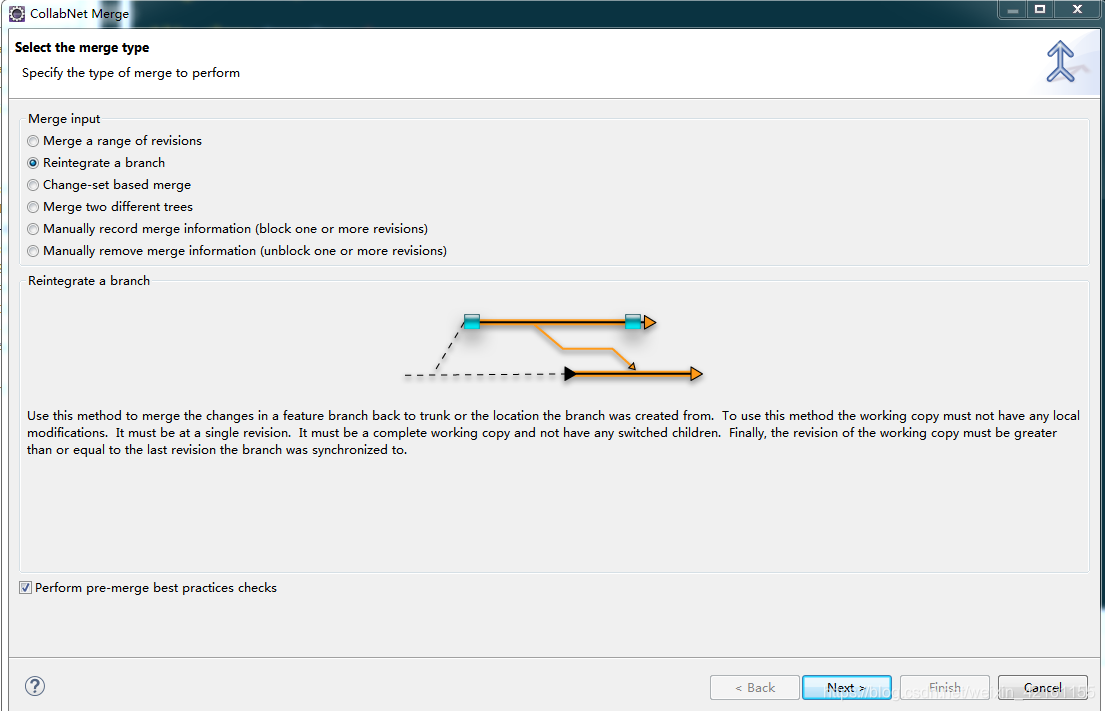Click the branch reintegration diagram

click(x=554, y=348)
